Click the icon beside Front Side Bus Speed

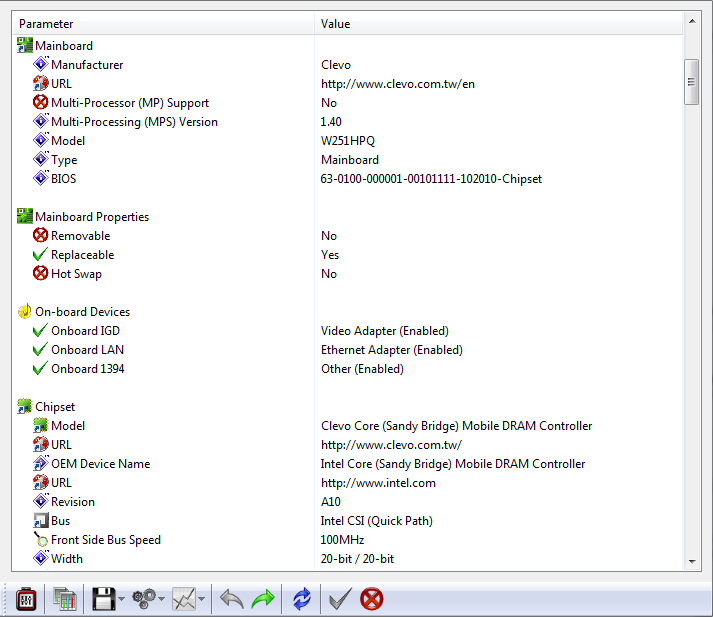point(40,539)
